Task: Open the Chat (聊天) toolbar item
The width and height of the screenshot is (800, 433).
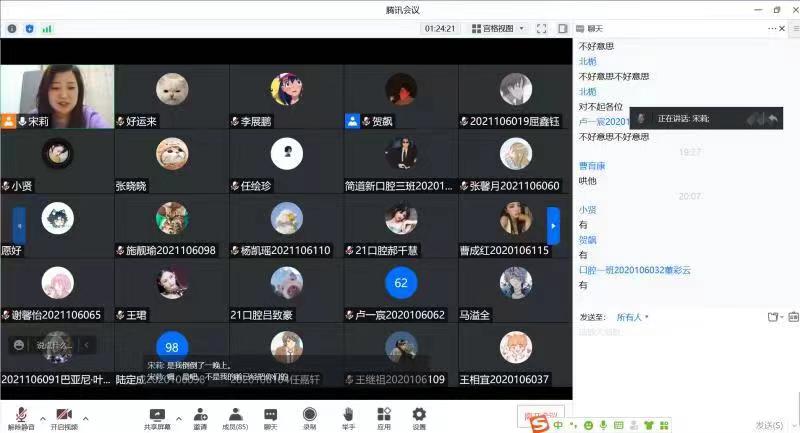Action: (270, 415)
